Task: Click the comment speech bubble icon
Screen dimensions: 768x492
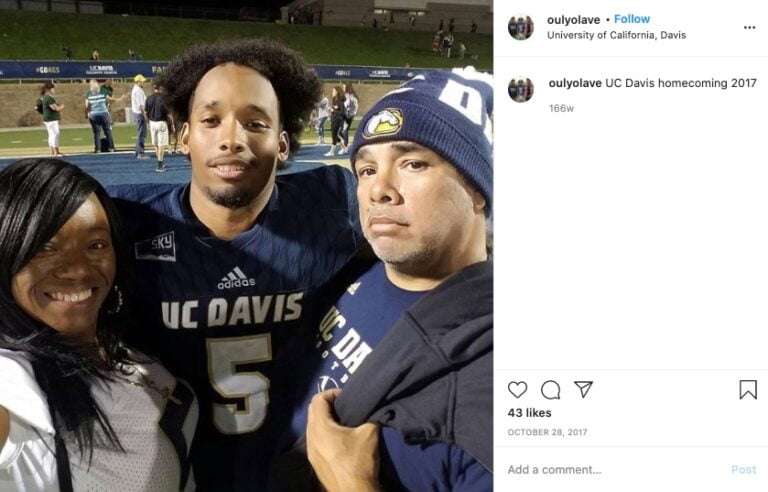Action: pyautogui.click(x=550, y=390)
